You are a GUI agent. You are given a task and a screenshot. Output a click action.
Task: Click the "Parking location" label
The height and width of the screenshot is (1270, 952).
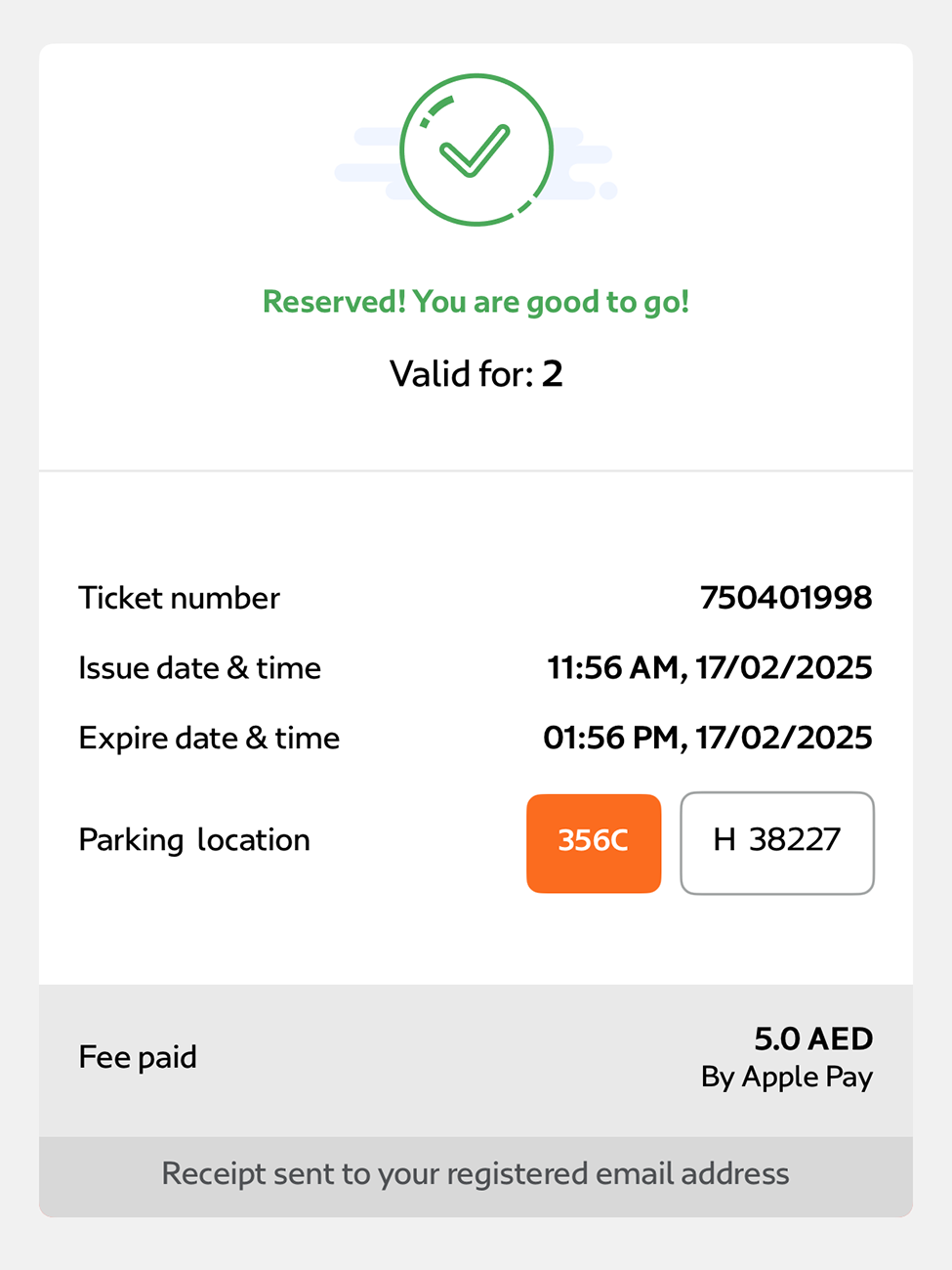[194, 840]
